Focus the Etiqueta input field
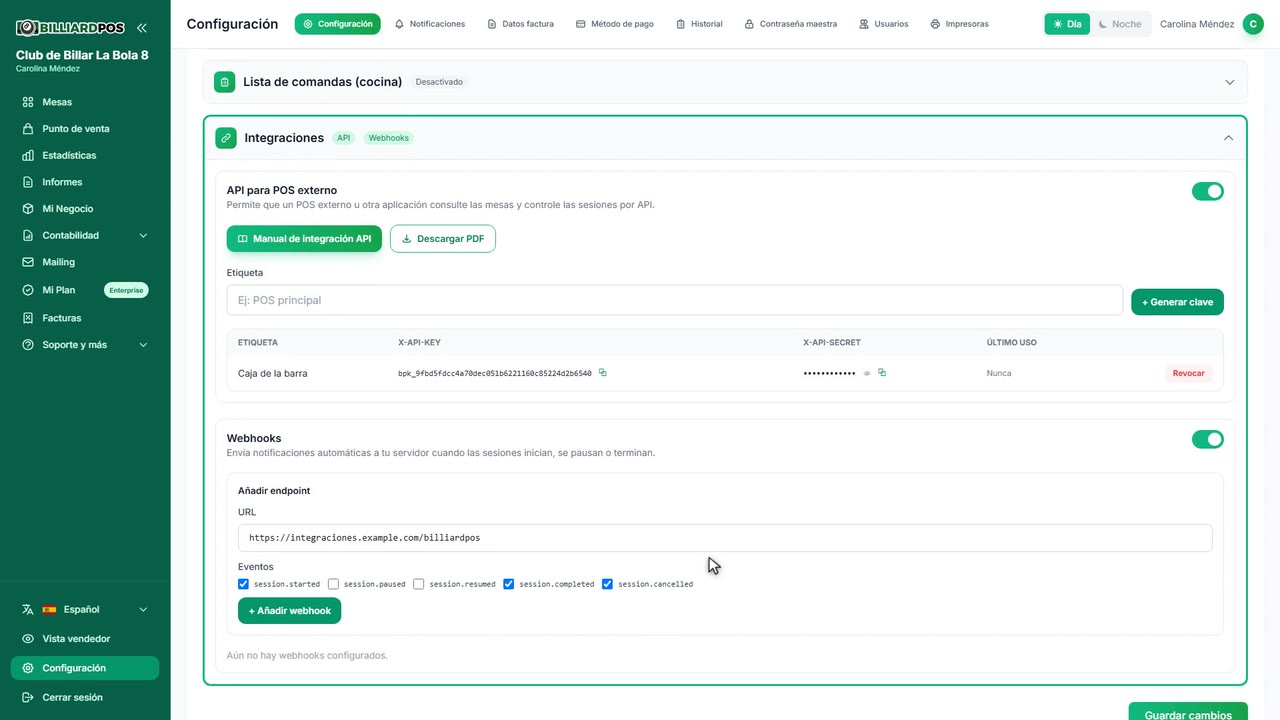 click(x=675, y=300)
